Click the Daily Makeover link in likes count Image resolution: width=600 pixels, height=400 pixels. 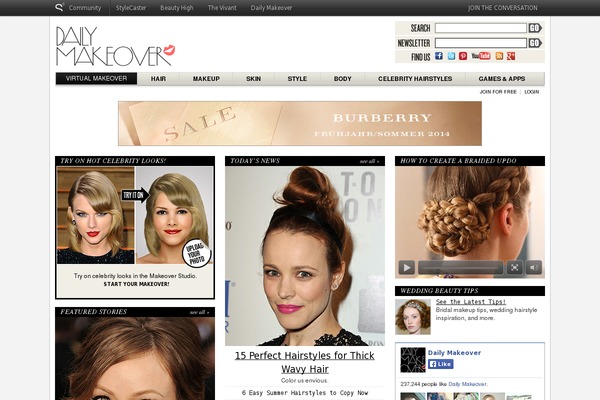pos(467,384)
